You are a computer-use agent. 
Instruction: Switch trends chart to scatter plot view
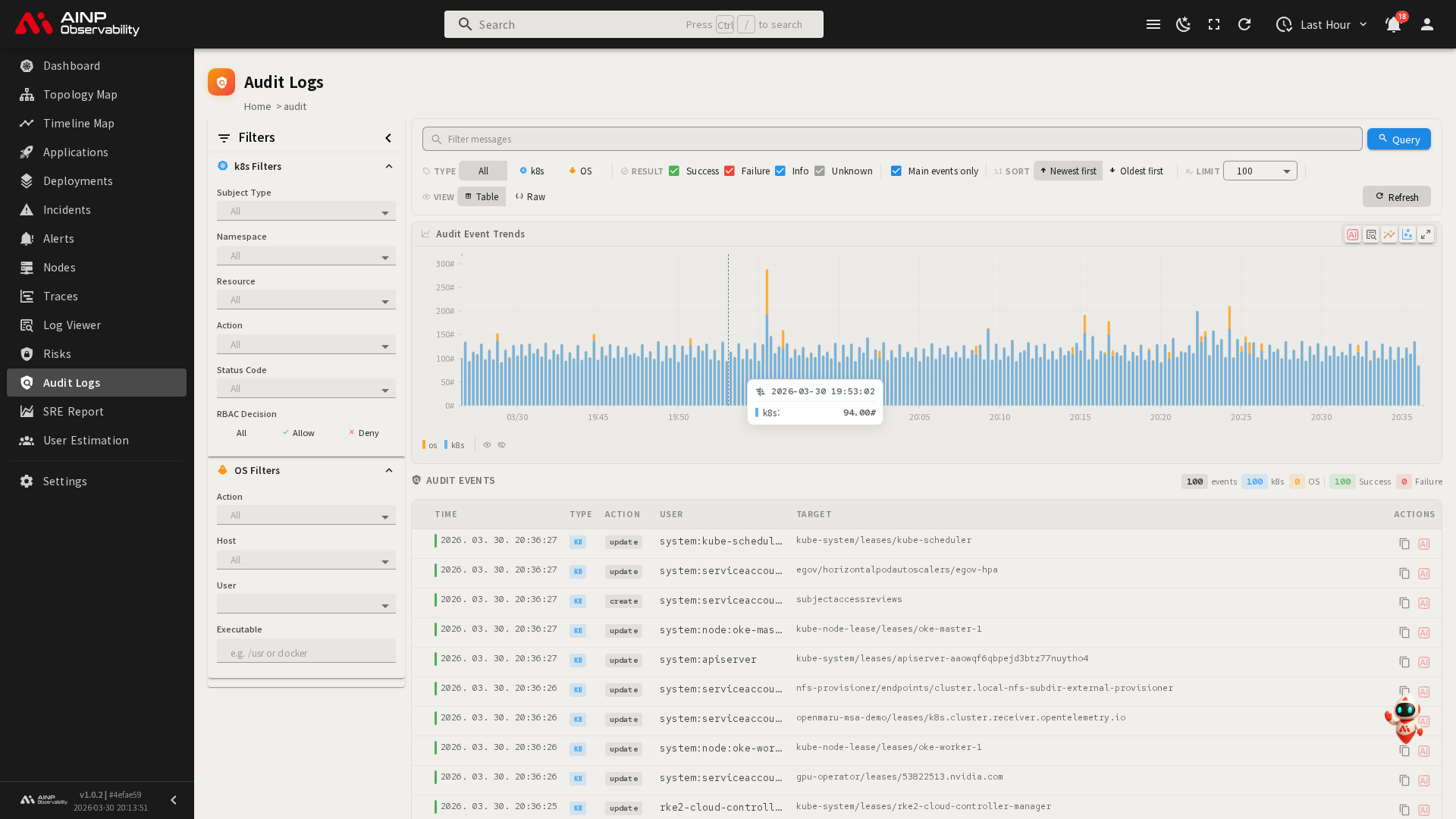1407,234
